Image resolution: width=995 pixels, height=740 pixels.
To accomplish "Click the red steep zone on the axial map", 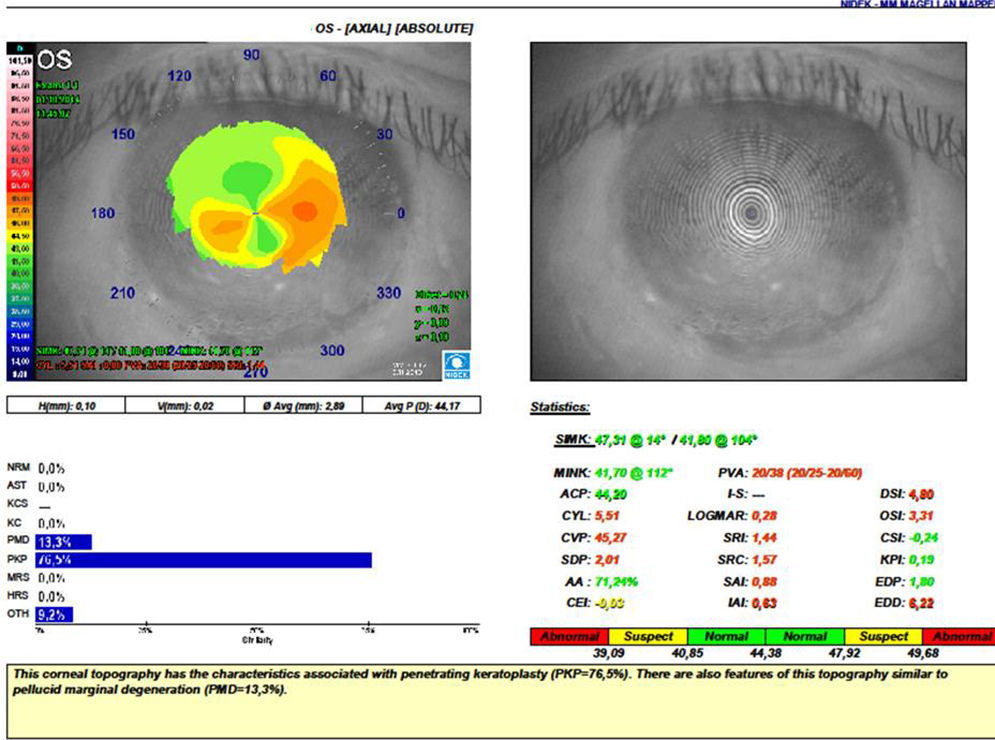I will click(305, 209).
